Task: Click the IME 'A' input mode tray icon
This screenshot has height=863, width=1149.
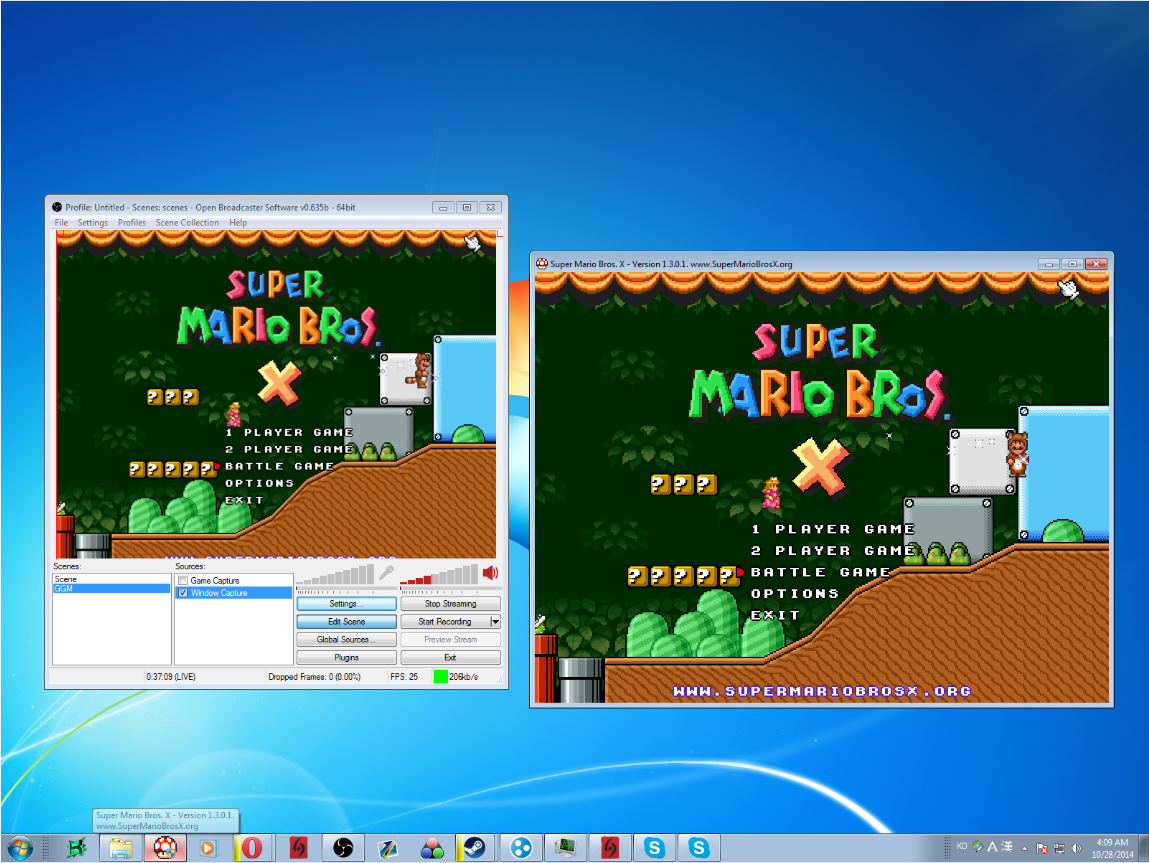Action: [x=992, y=847]
